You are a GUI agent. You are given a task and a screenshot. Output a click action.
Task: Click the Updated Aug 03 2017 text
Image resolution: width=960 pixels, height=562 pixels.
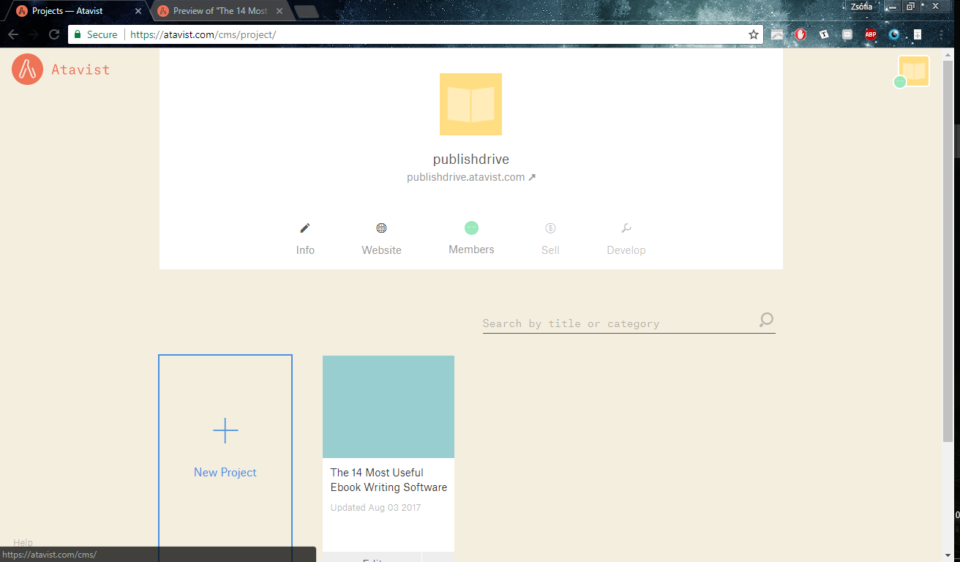pyautogui.click(x=375, y=508)
